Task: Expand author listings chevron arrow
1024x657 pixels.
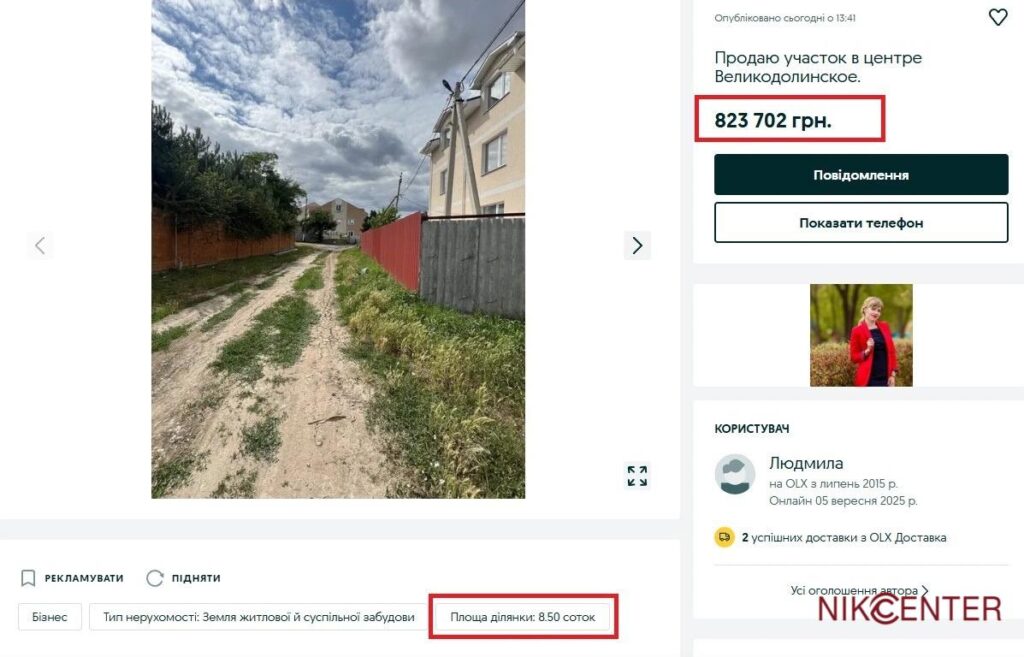Action: tap(925, 591)
